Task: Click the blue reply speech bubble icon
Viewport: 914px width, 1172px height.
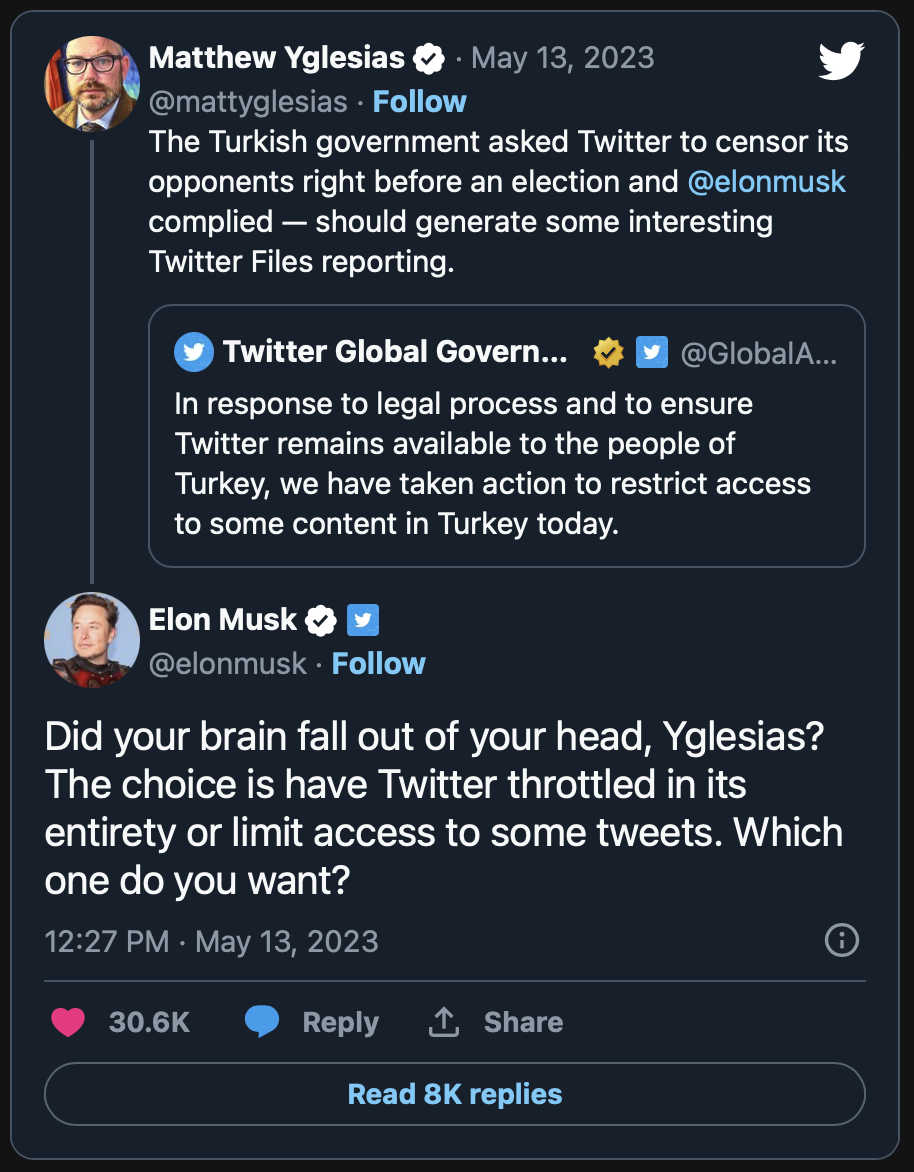Action: (x=262, y=1021)
